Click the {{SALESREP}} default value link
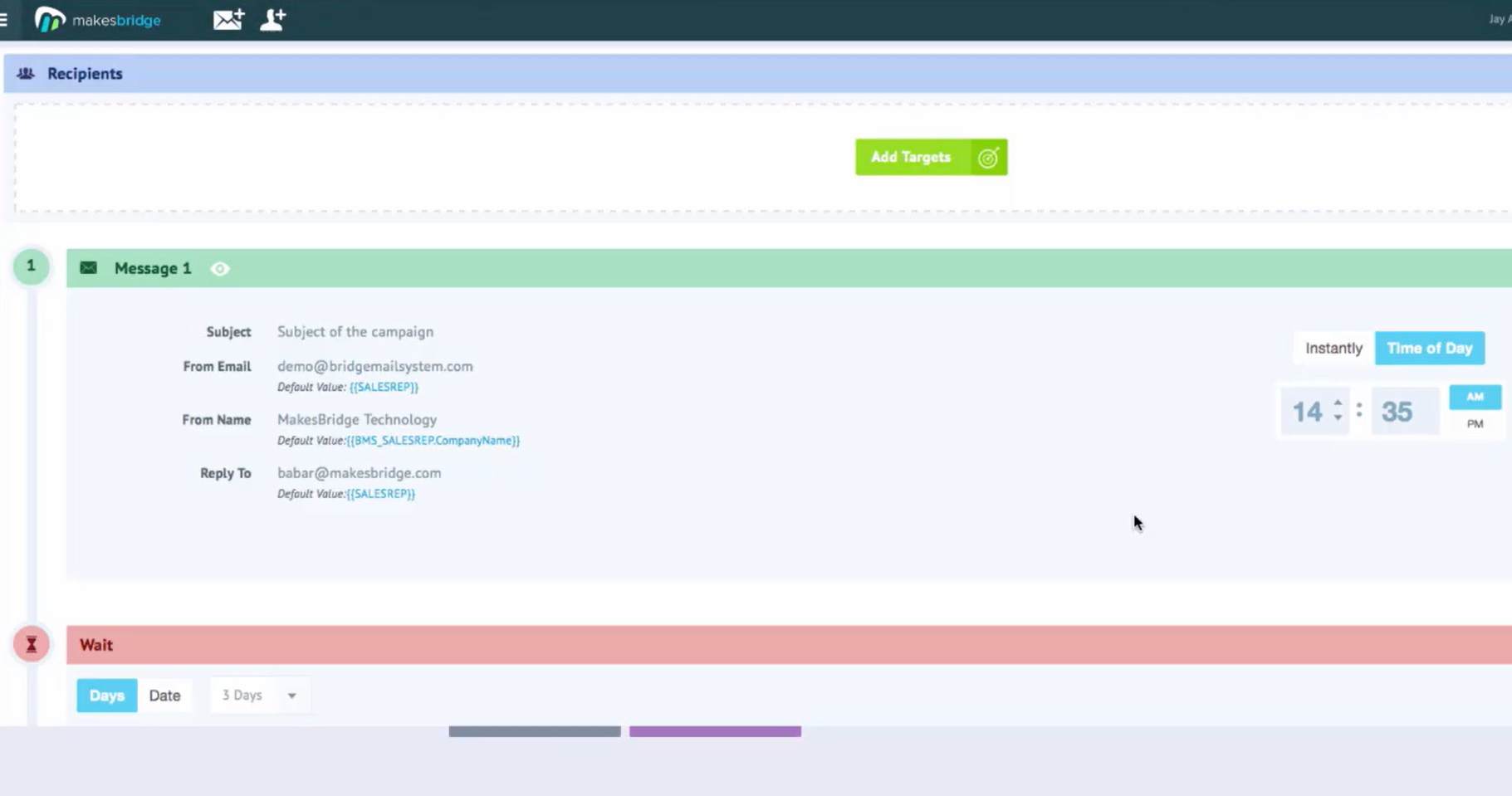 pyautogui.click(x=384, y=386)
